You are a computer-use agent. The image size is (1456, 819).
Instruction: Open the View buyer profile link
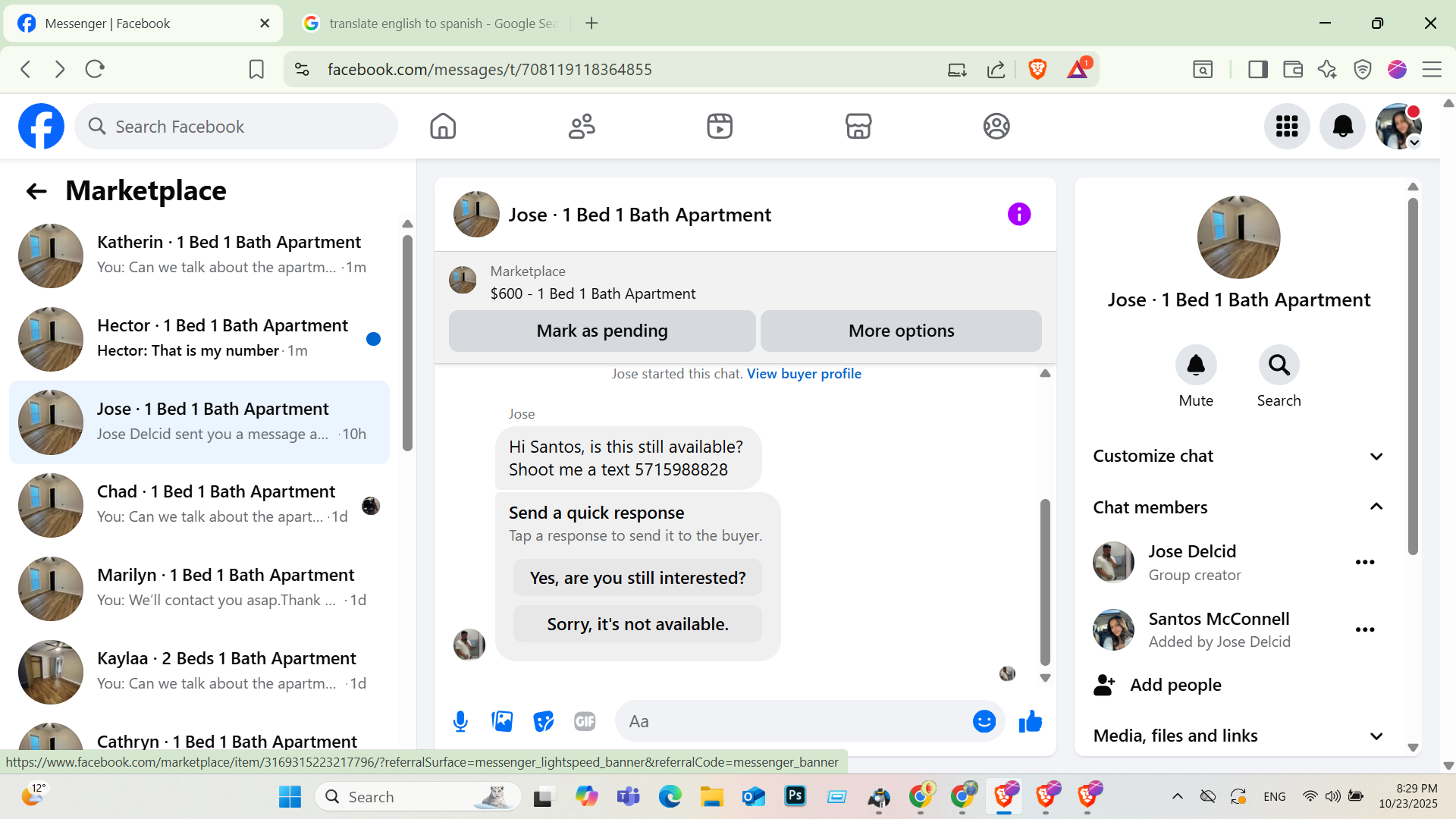[804, 374]
